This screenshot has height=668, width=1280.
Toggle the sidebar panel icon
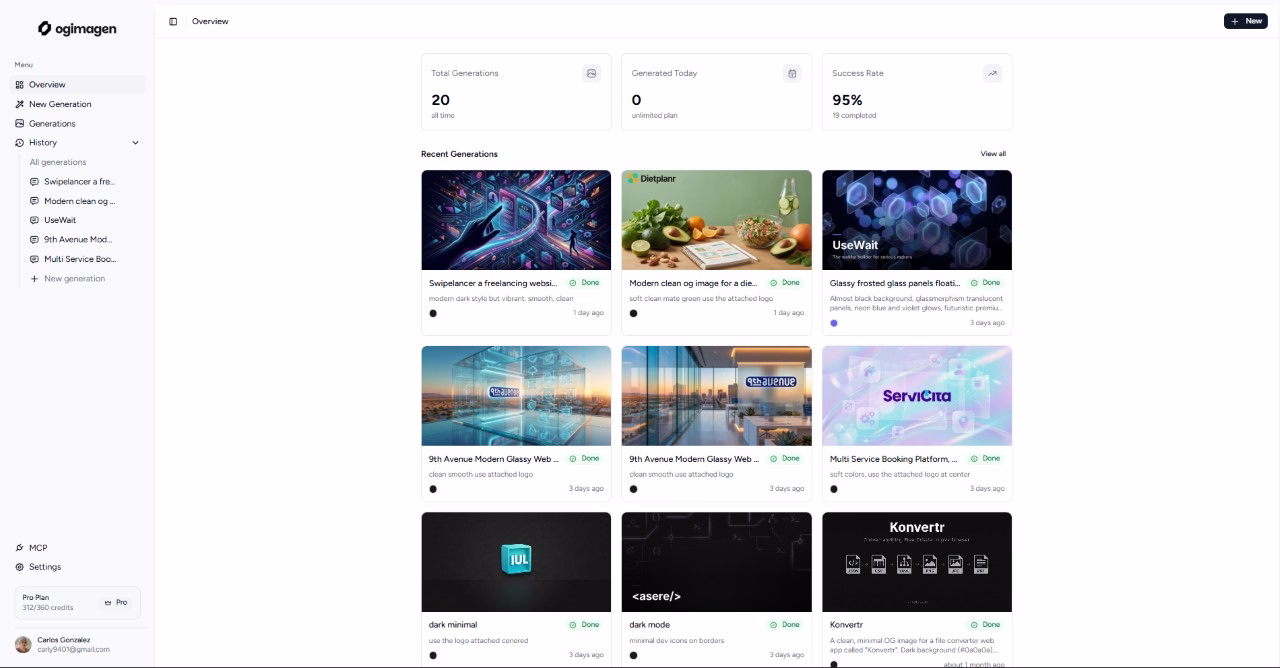173,21
